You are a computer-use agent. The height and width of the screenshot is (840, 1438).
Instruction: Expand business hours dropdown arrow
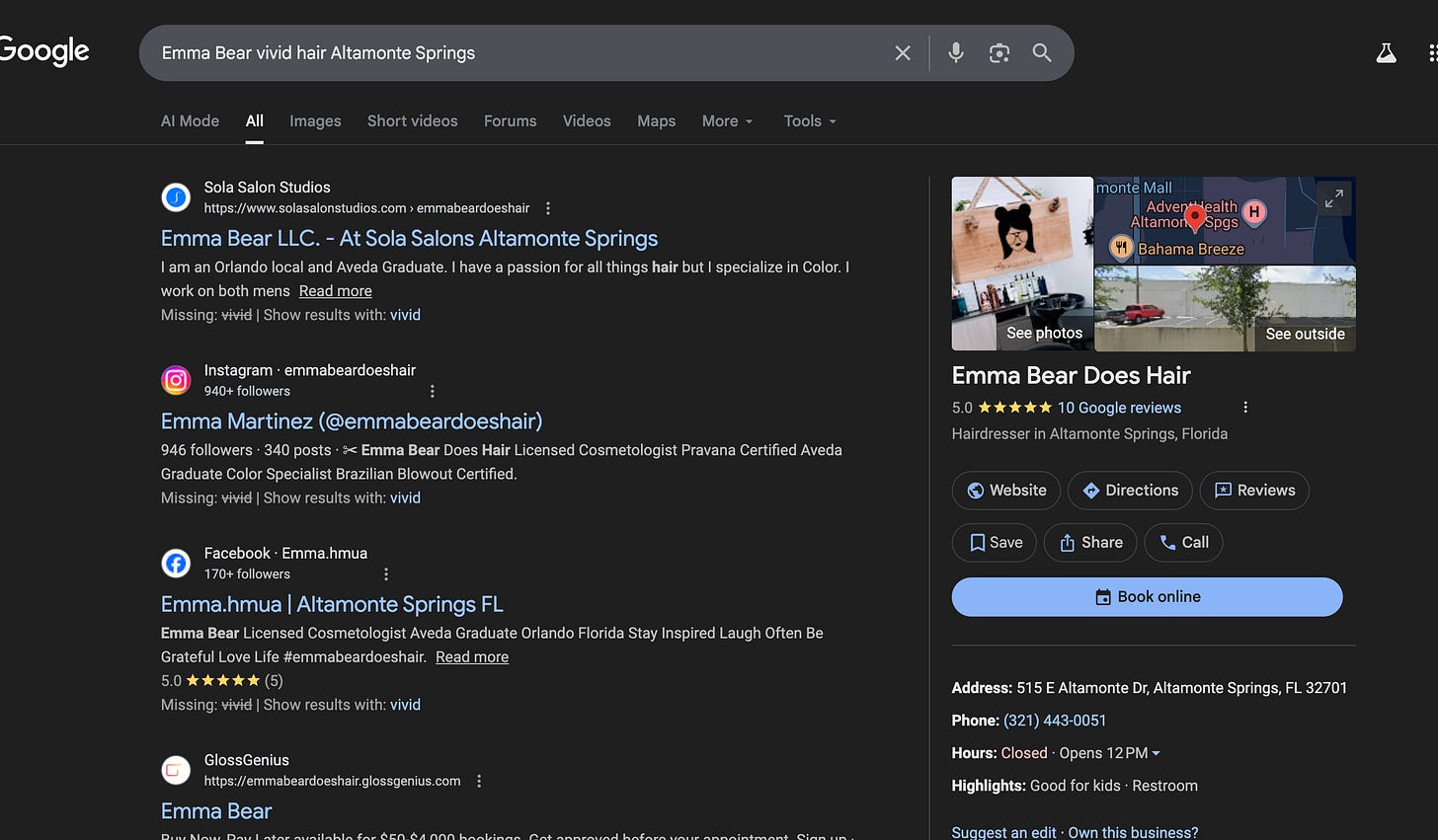1157,753
